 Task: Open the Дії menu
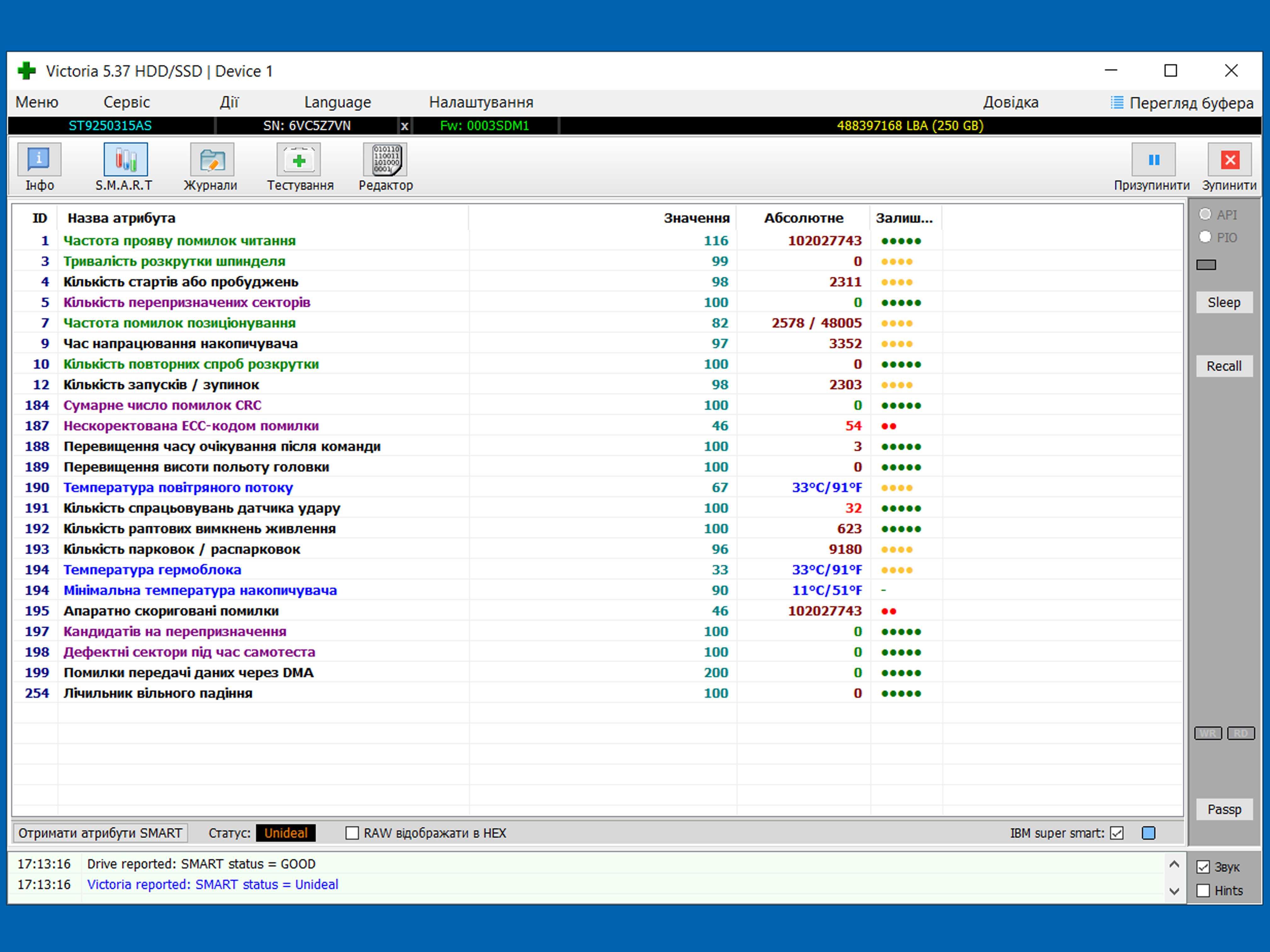(228, 102)
